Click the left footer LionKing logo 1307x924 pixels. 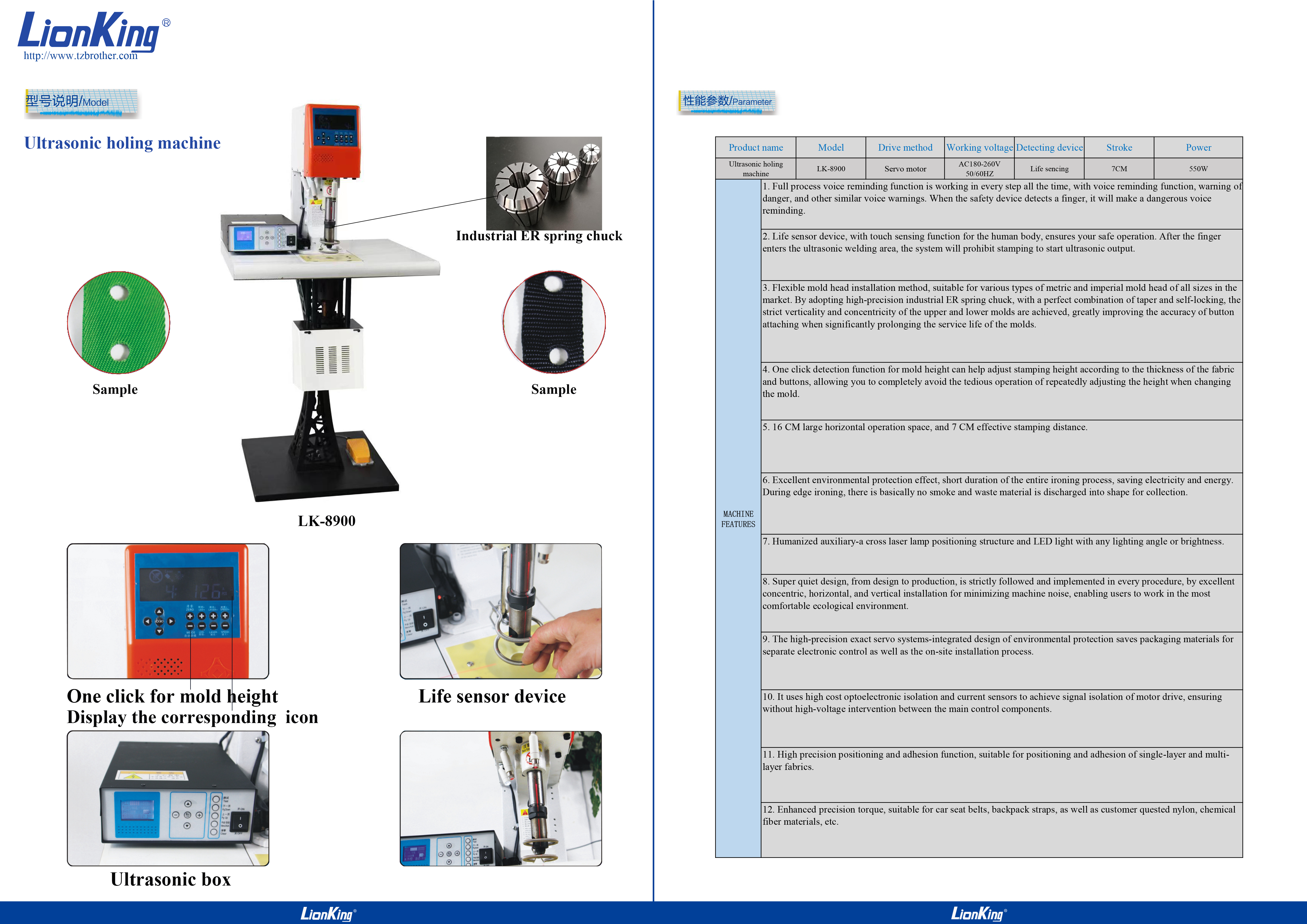tap(328, 914)
